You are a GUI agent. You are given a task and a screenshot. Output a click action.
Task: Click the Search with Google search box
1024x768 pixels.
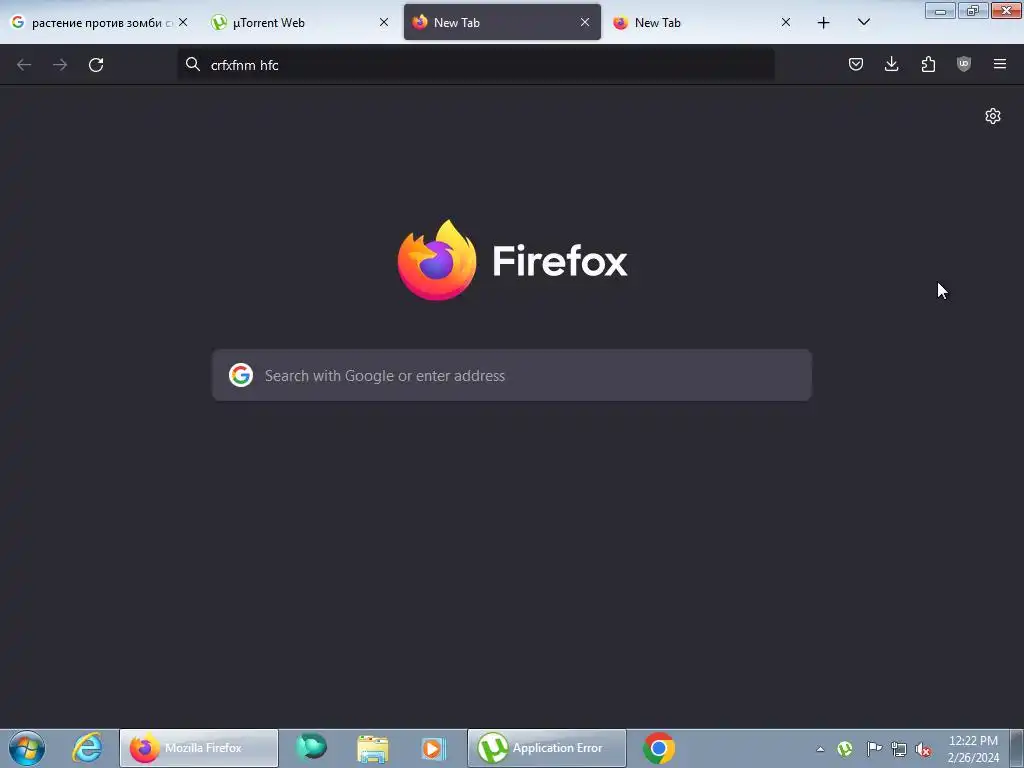pyautogui.click(x=512, y=376)
